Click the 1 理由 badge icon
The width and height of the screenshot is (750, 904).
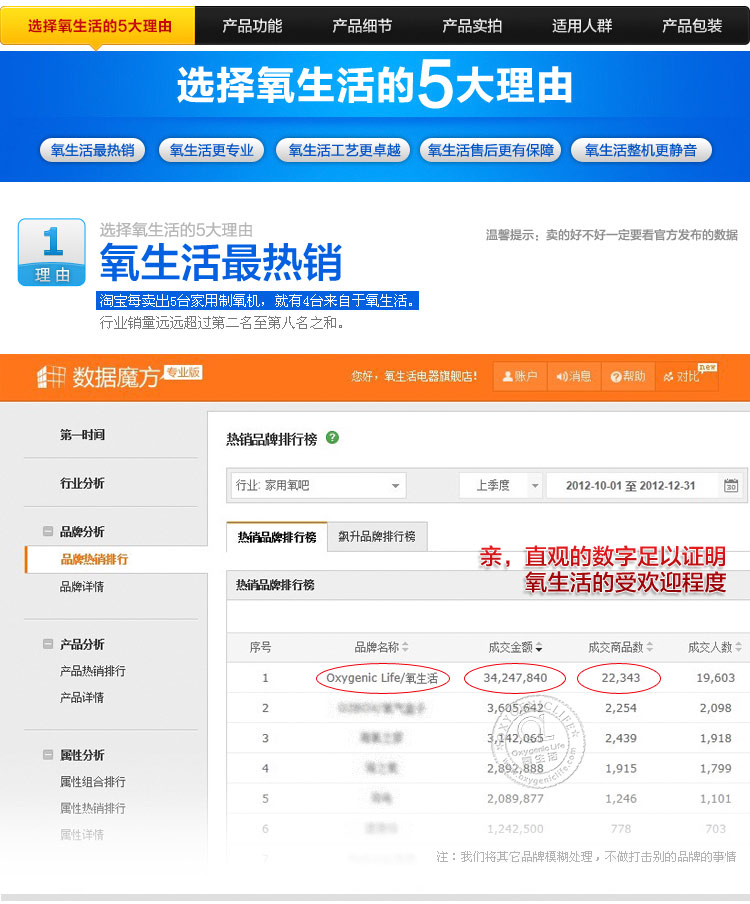(52, 253)
